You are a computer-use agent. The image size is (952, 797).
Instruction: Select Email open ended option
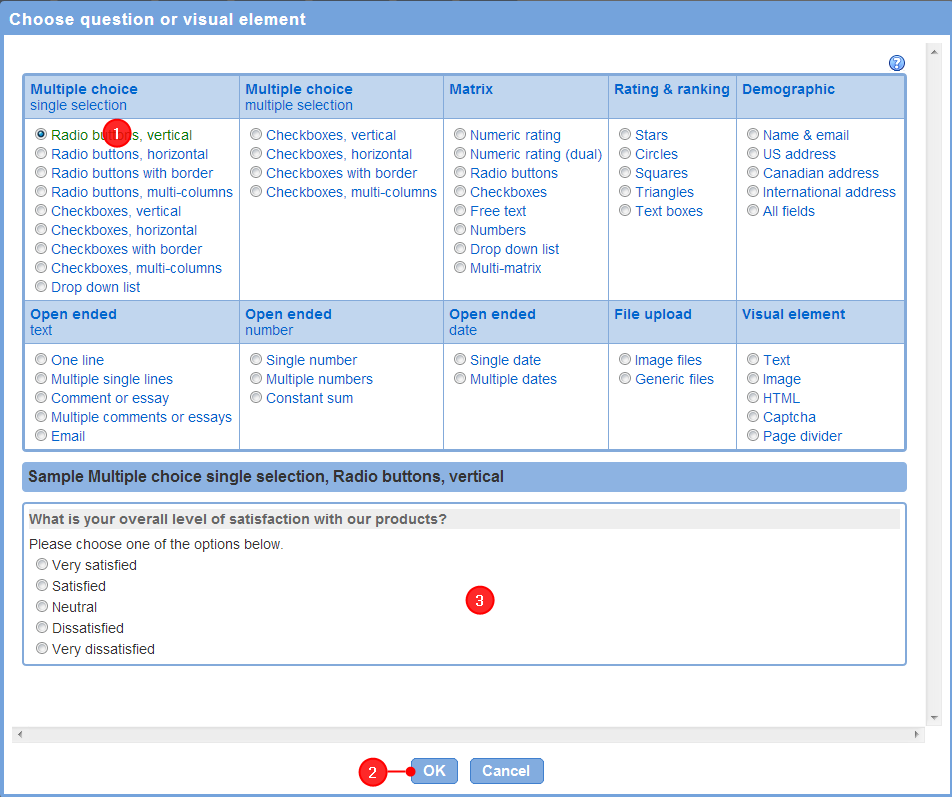(x=41, y=435)
